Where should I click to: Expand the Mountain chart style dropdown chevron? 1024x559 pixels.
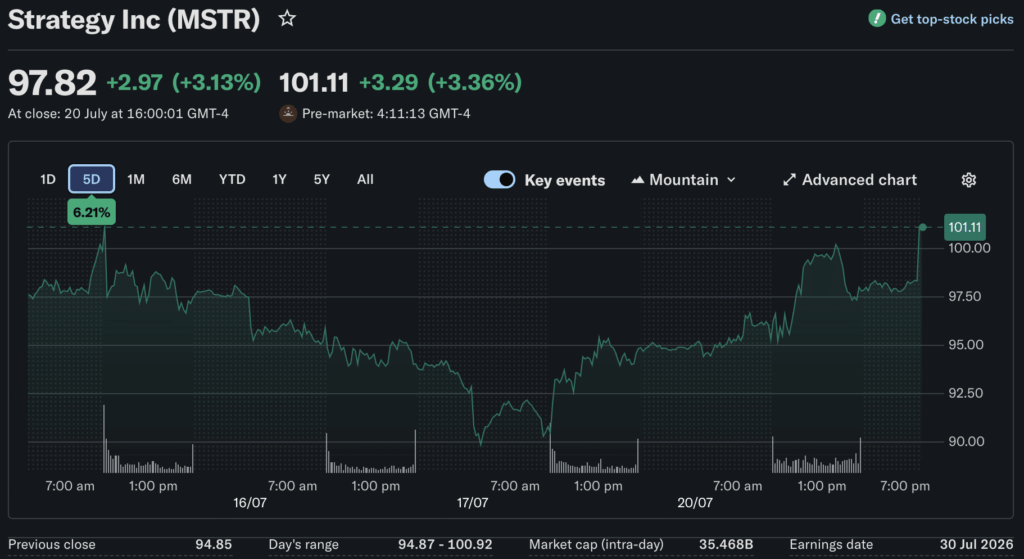tap(731, 180)
